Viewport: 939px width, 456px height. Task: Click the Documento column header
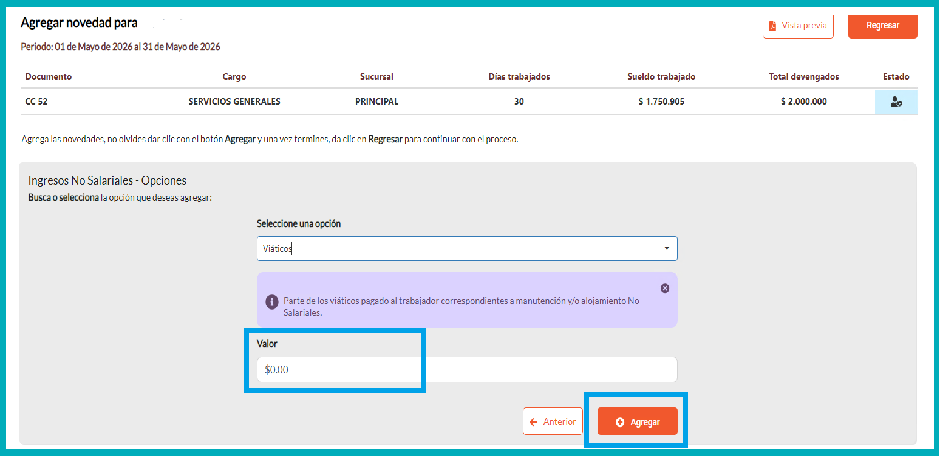coord(49,77)
